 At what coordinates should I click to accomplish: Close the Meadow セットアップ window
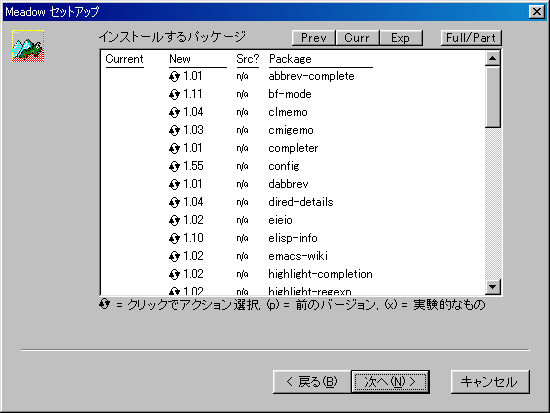tap(537, 12)
